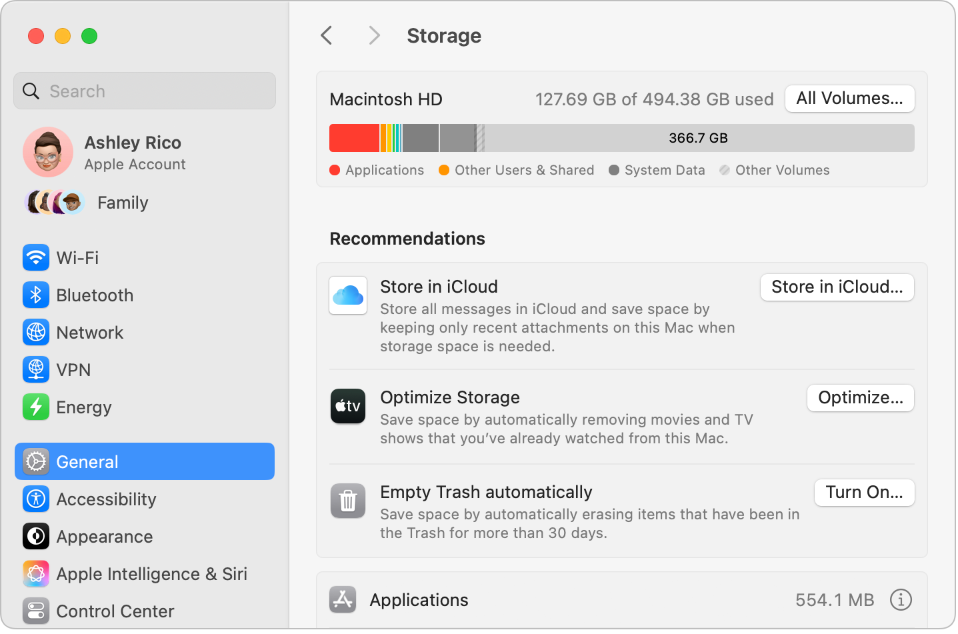Open Apple Intelligence & Siri settings icon
958x634 pixels.
(x=36, y=573)
